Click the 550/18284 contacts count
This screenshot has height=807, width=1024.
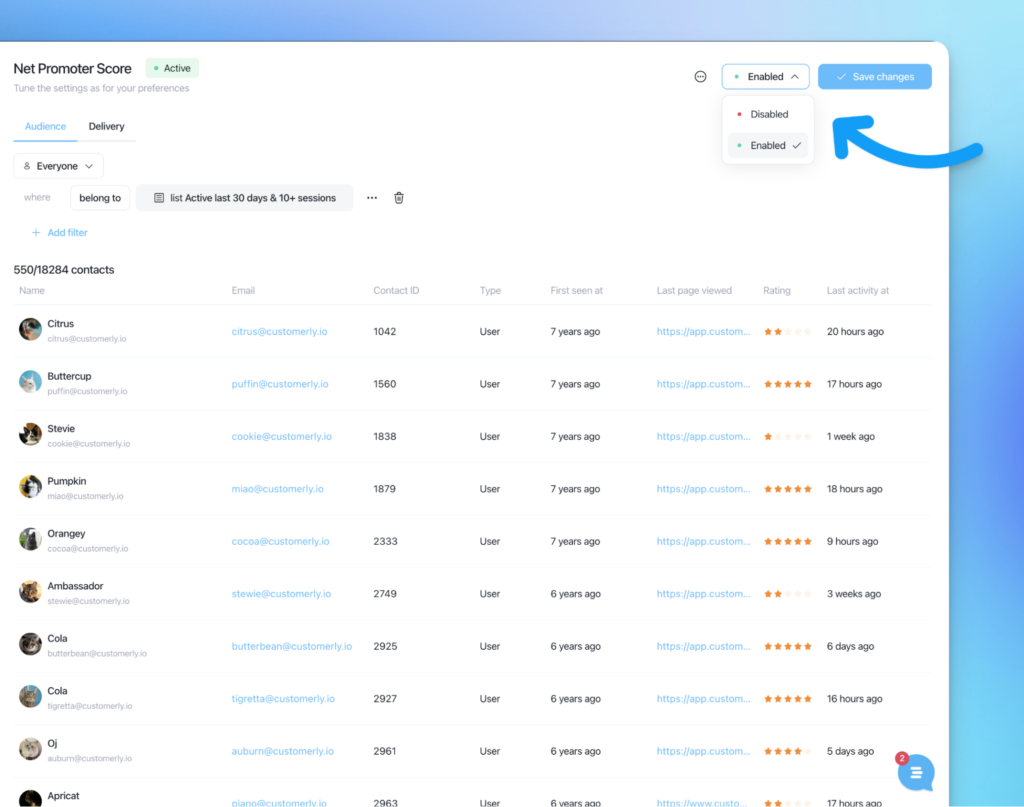point(64,270)
